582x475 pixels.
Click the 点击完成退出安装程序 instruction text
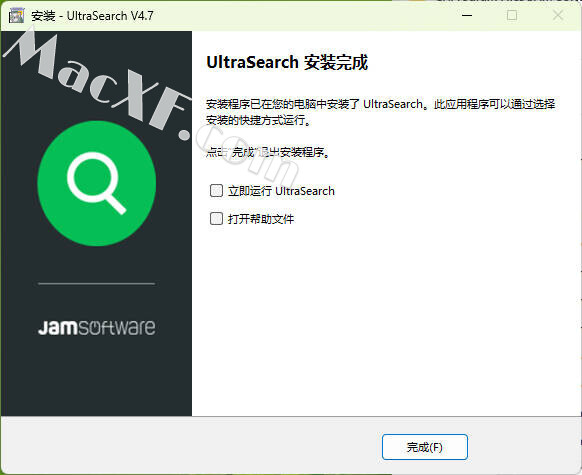click(268, 152)
